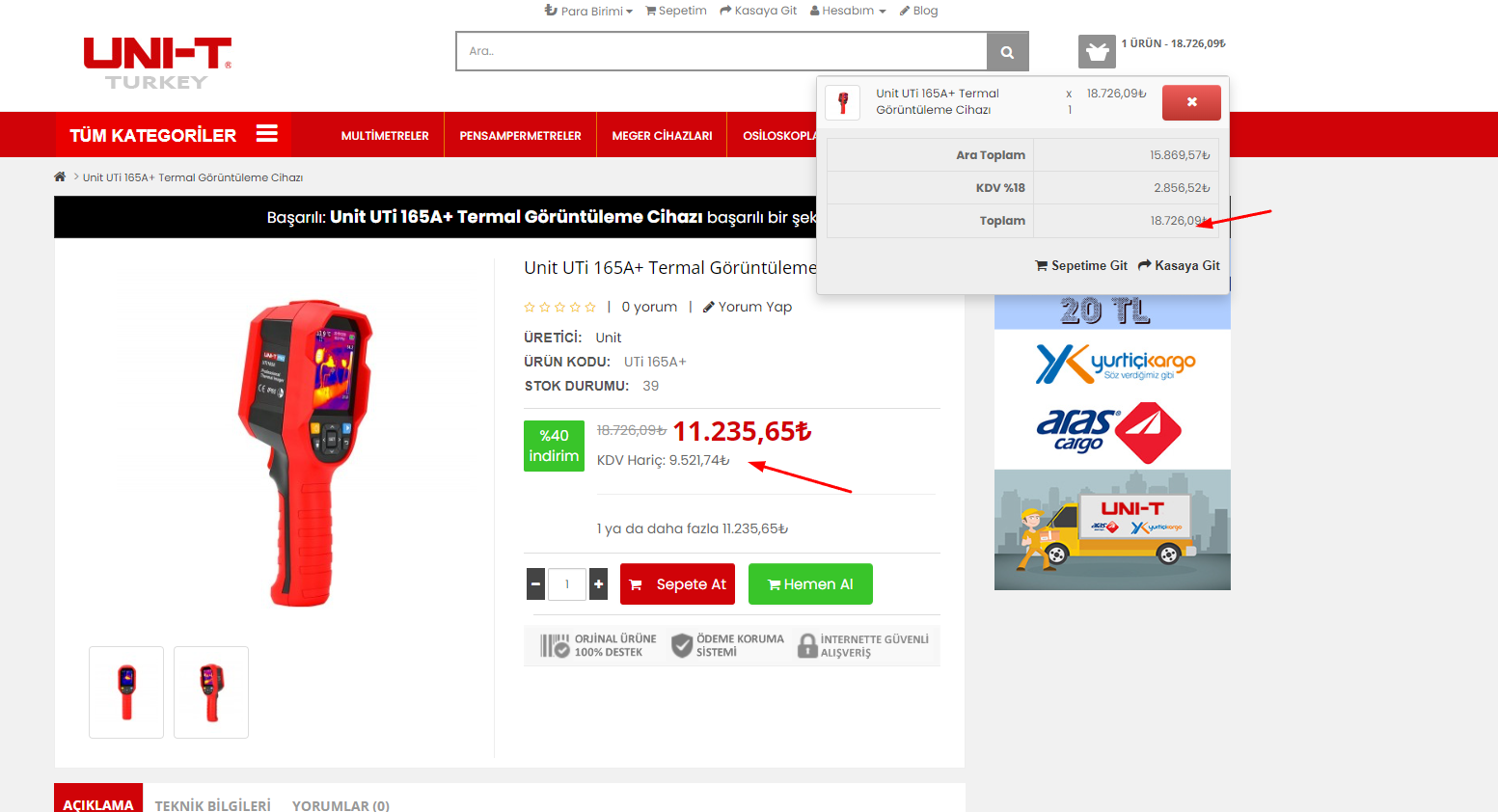Viewport: 1498px width, 812px height.
Task: Click the KDV Hariç: 9.521,74₺ text
Action: pos(664,460)
